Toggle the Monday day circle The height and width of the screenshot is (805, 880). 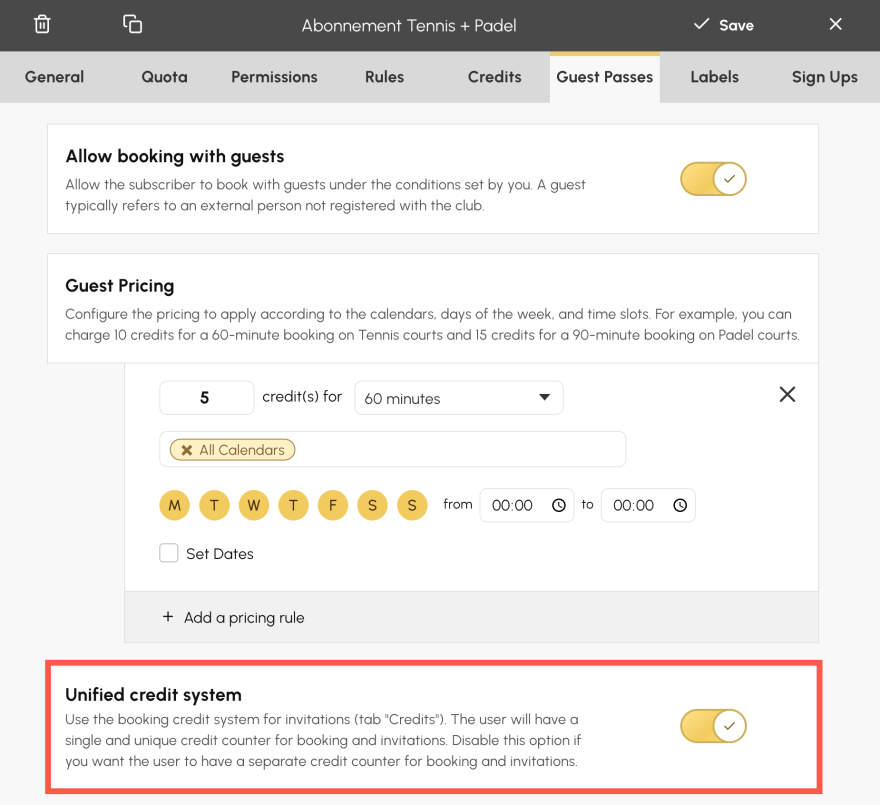(175, 505)
